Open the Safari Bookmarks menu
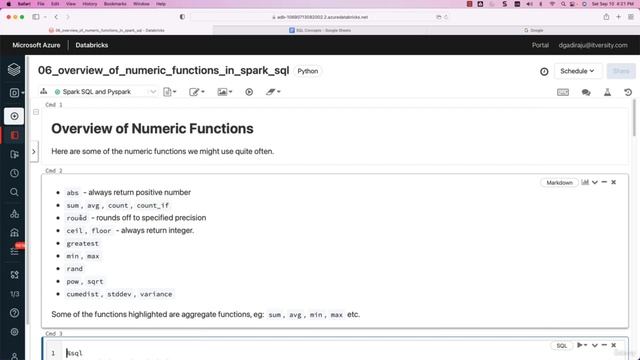Screen dimensions: 640x360 (x=115, y=4)
